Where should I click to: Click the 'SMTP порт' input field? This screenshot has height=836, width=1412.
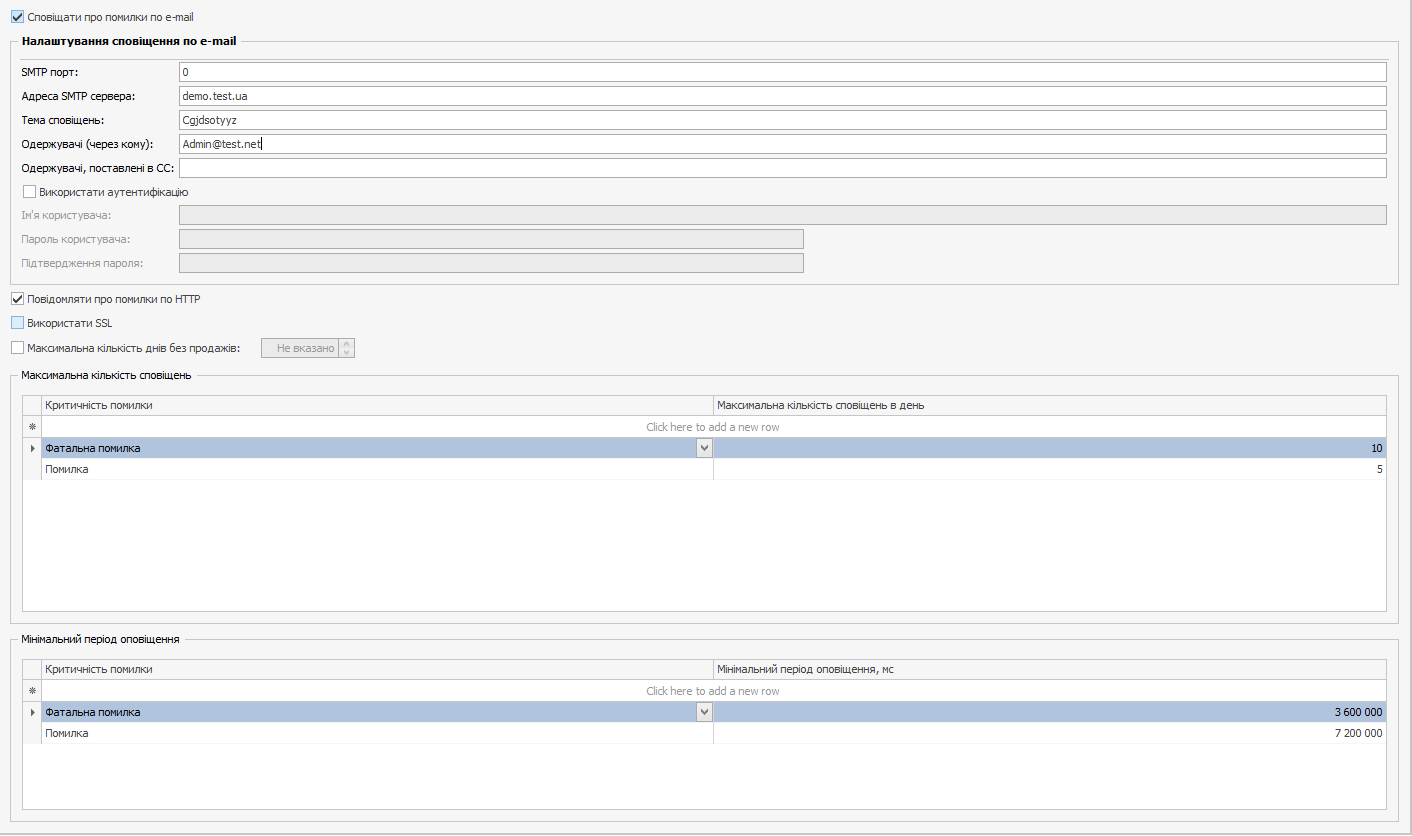[782, 72]
